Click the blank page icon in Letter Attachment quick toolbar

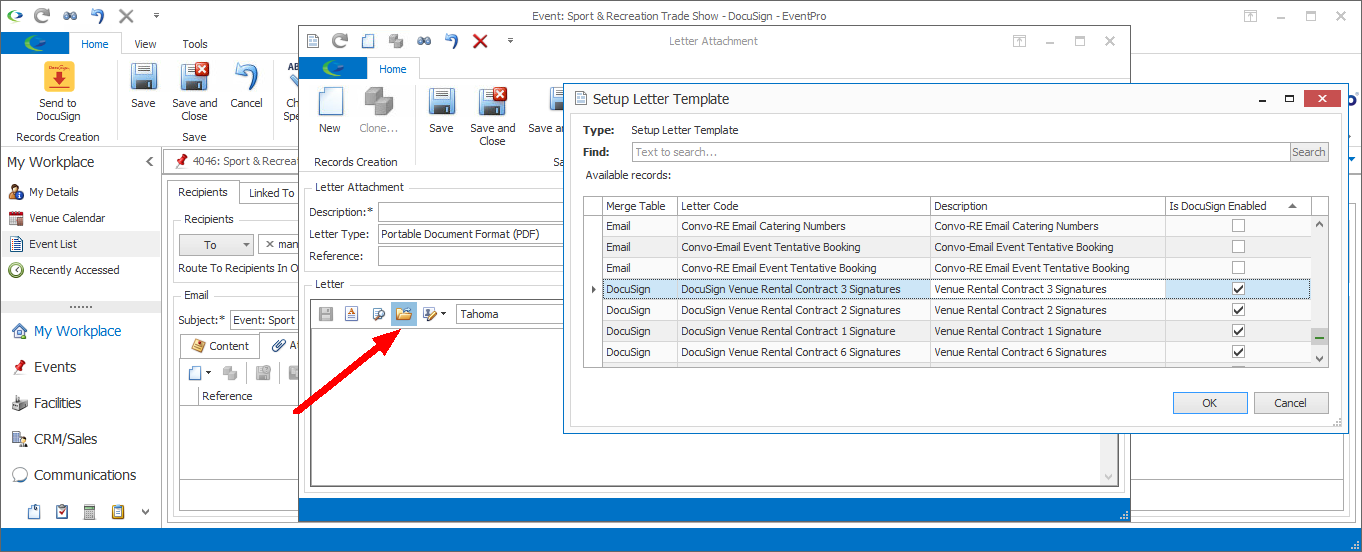click(x=368, y=41)
